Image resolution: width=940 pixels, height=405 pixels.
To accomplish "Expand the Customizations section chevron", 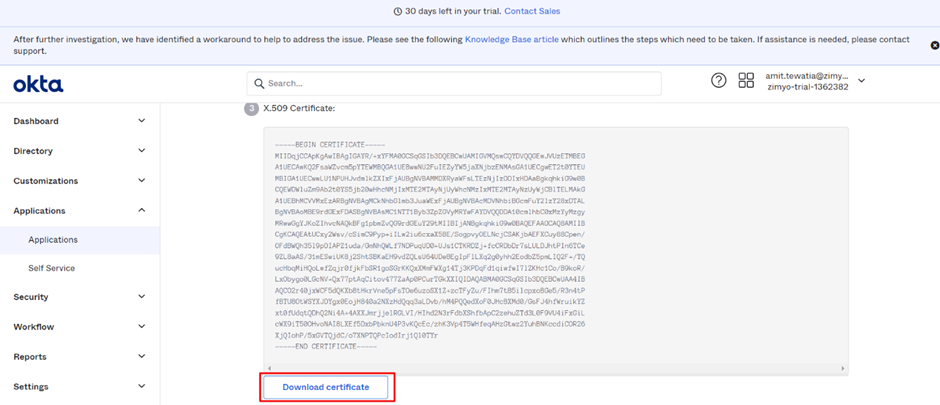I will 141,180.
